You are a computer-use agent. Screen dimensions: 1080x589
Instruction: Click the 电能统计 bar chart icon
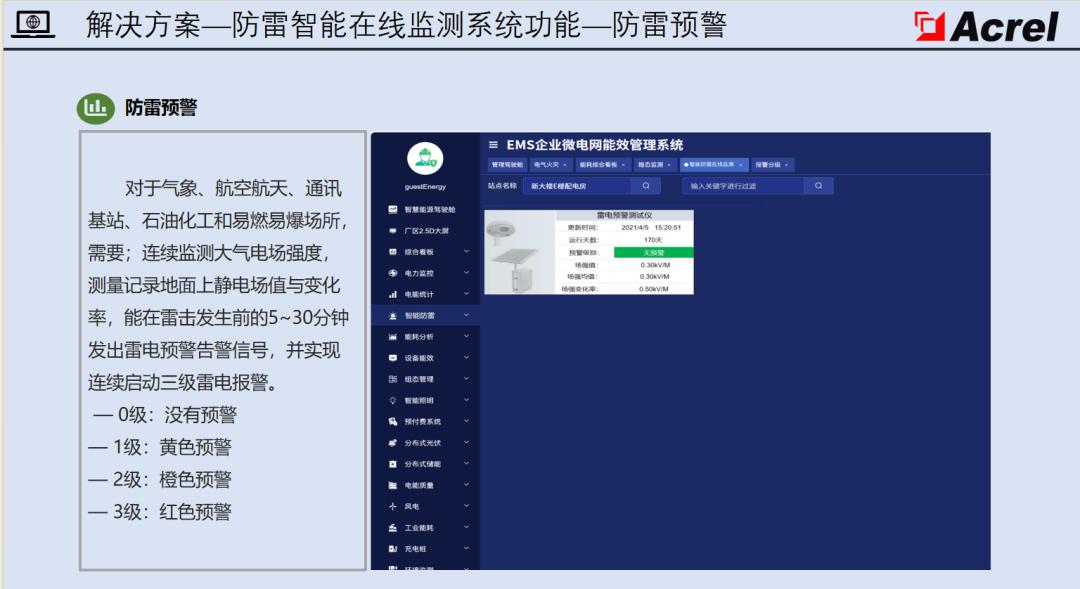click(x=393, y=294)
